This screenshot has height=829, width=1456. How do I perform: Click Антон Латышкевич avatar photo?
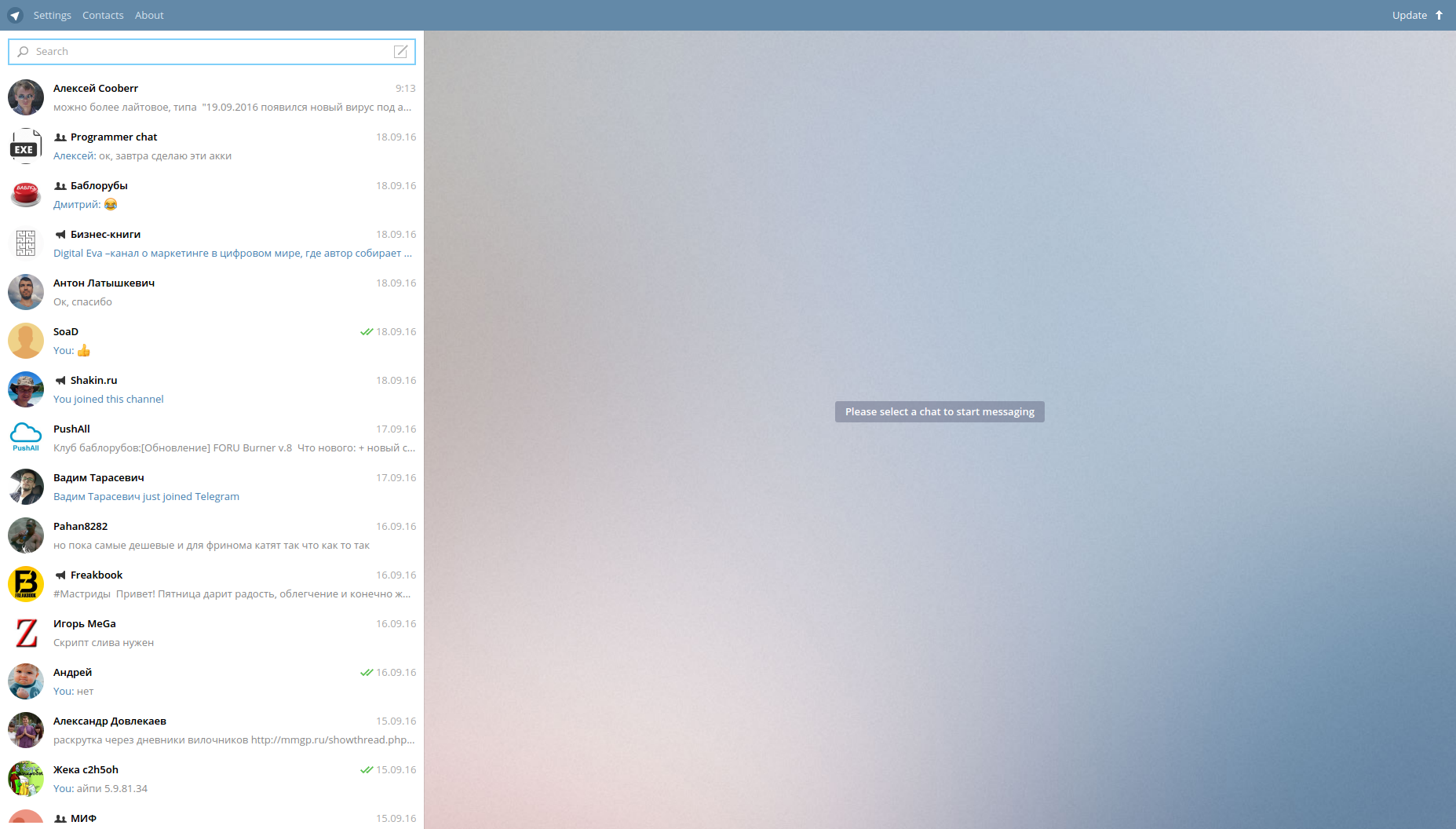(26, 292)
